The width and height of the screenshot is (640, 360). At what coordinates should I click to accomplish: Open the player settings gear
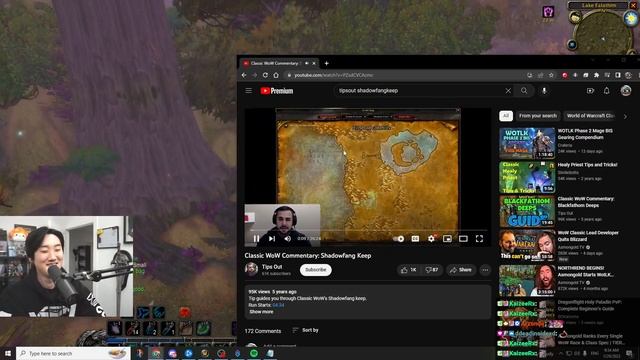tap(431, 239)
